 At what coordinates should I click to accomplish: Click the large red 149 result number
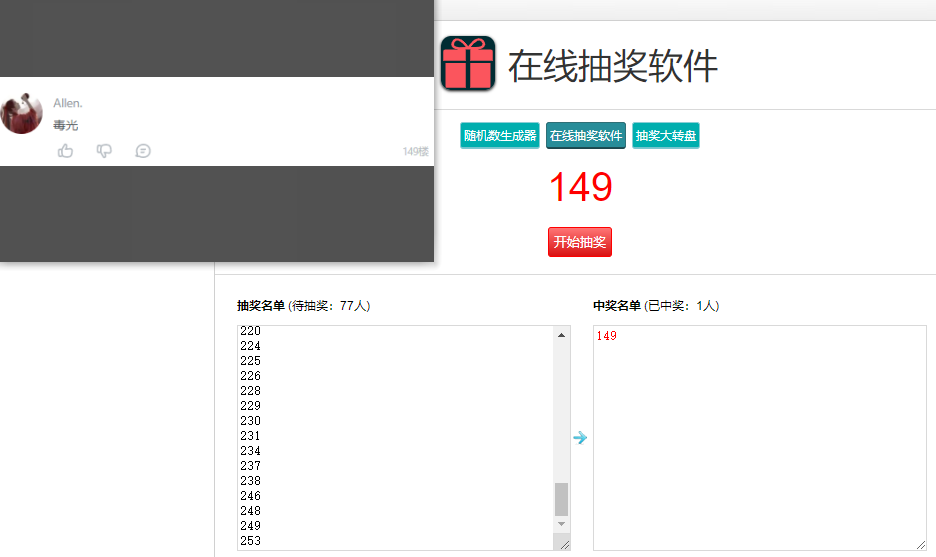[580, 187]
